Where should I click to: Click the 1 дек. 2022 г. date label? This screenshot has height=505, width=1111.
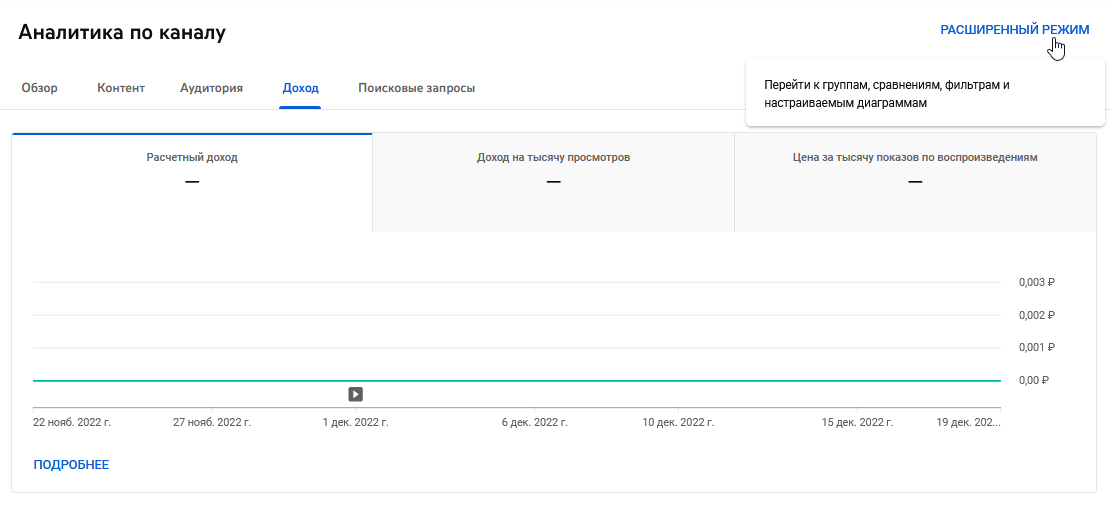coord(356,423)
